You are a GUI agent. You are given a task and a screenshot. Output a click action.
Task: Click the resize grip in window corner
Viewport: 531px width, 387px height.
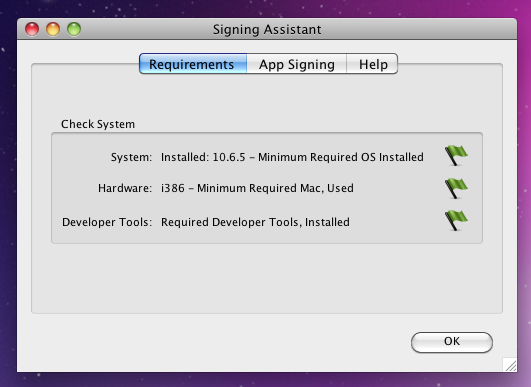coord(510,365)
